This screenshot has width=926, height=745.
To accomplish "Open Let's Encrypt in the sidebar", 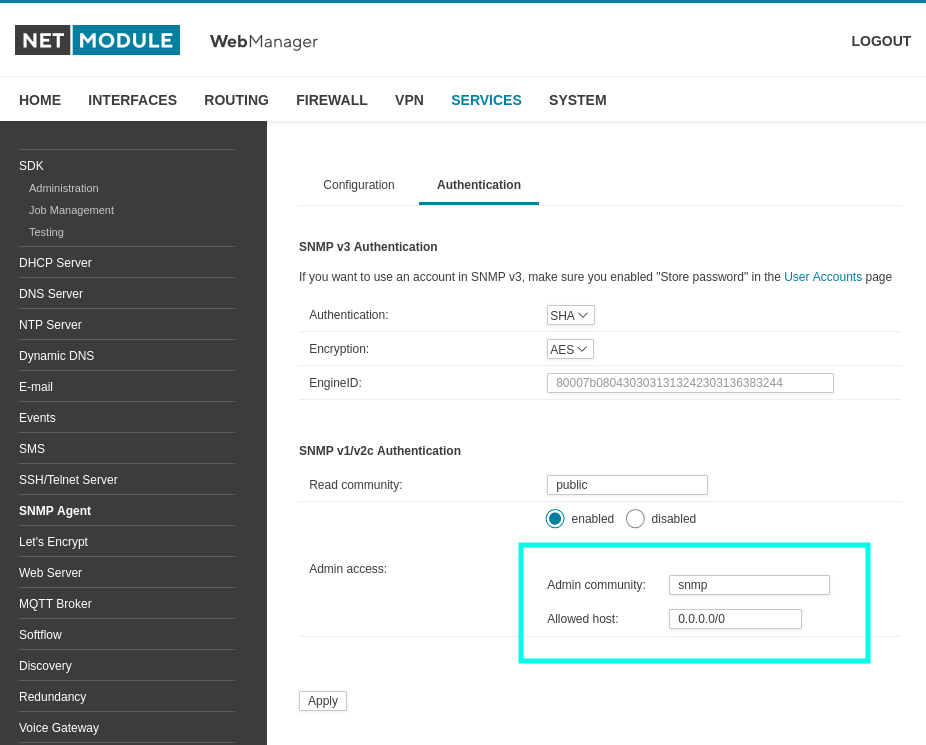I will [53, 542].
